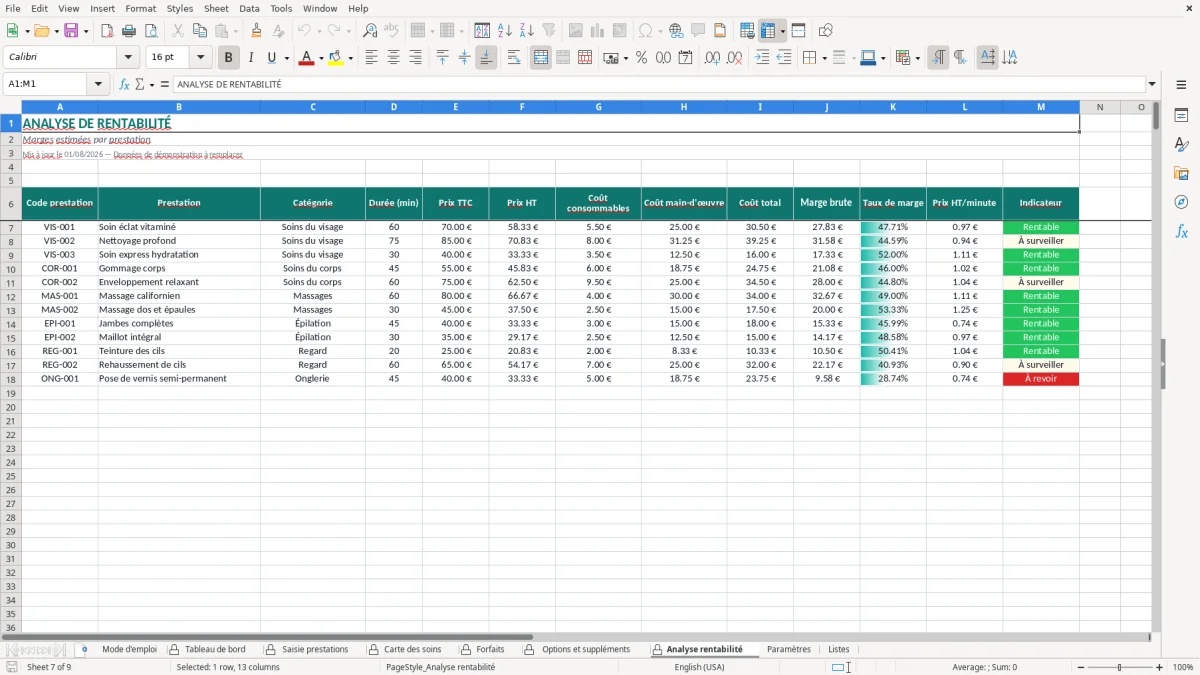Toggle Print Preview icon

(152, 31)
